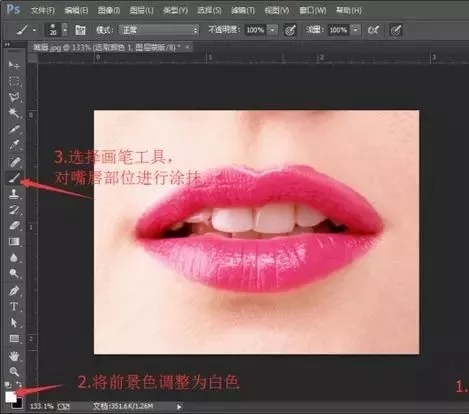Viewport: 469px width, 414px height.
Task: Open the 图像(I) menu
Action: [109, 11]
